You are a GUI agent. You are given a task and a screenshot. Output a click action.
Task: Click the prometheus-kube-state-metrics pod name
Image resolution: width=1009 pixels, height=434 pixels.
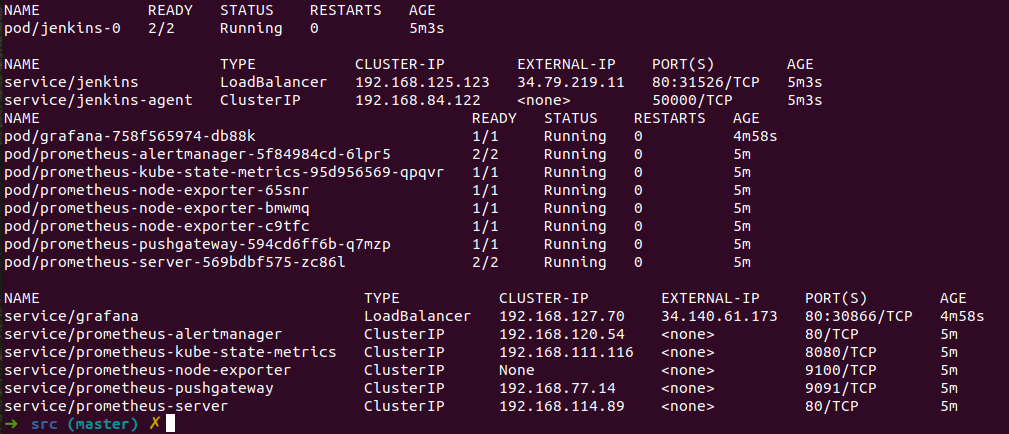(x=224, y=172)
